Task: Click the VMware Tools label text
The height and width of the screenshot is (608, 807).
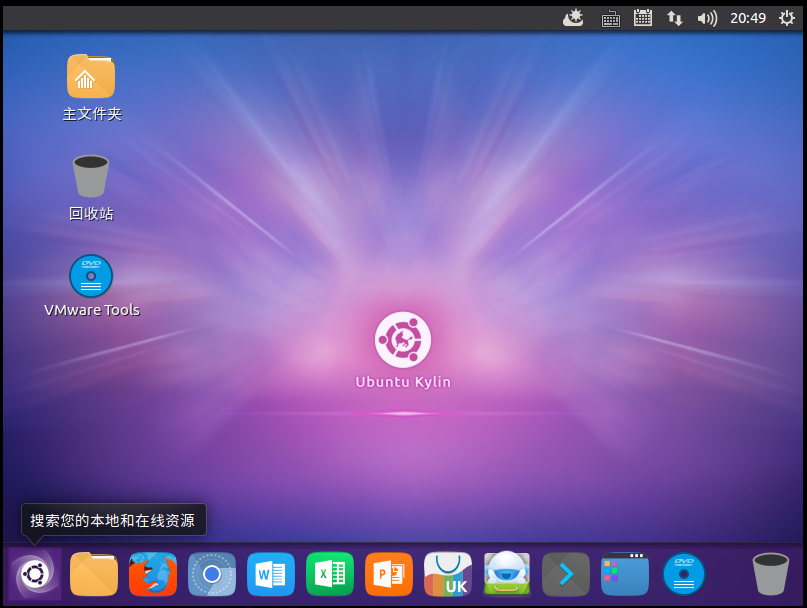Action: pyautogui.click(x=92, y=310)
